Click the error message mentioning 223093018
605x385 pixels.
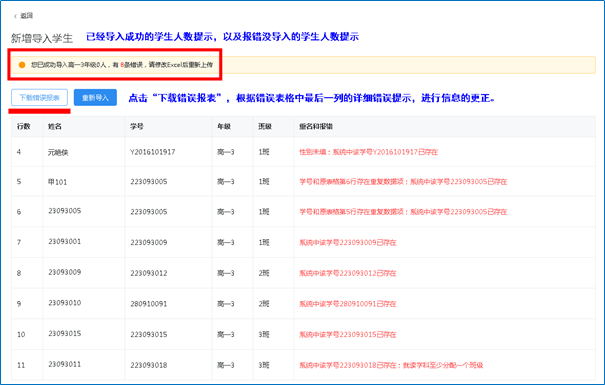click(391, 365)
